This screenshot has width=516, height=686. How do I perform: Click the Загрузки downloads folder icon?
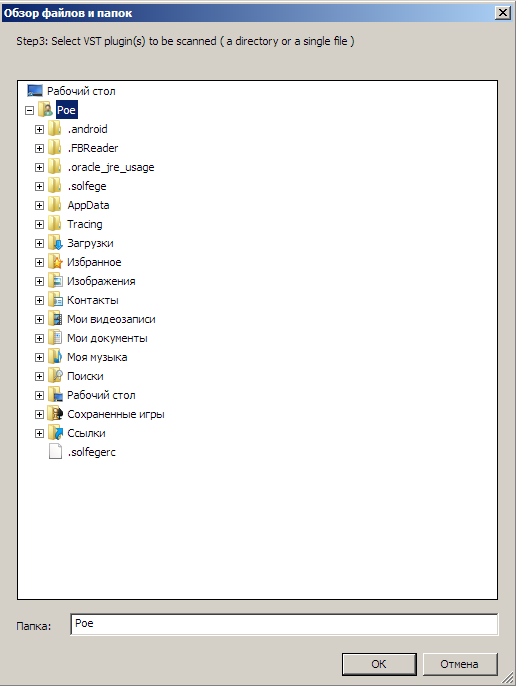point(55,243)
